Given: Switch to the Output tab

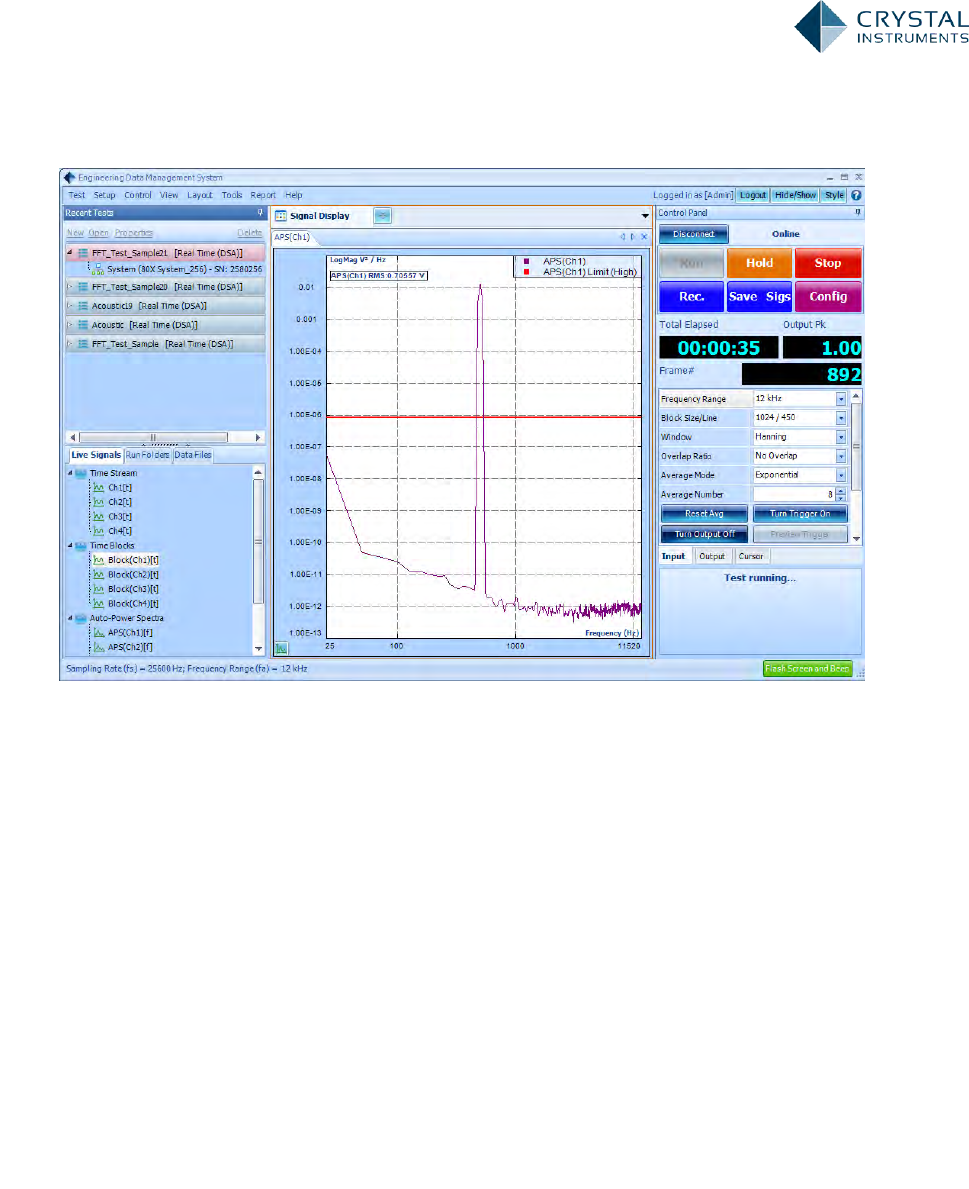Looking at the screenshot, I should [712, 557].
